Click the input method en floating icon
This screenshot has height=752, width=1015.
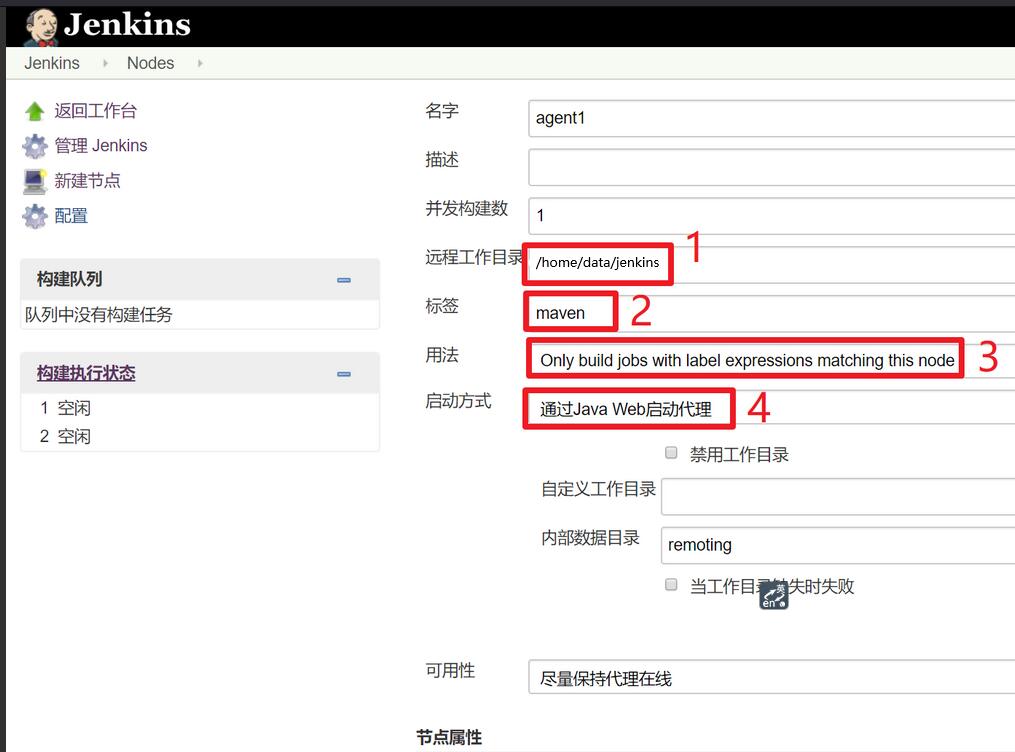click(x=774, y=595)
